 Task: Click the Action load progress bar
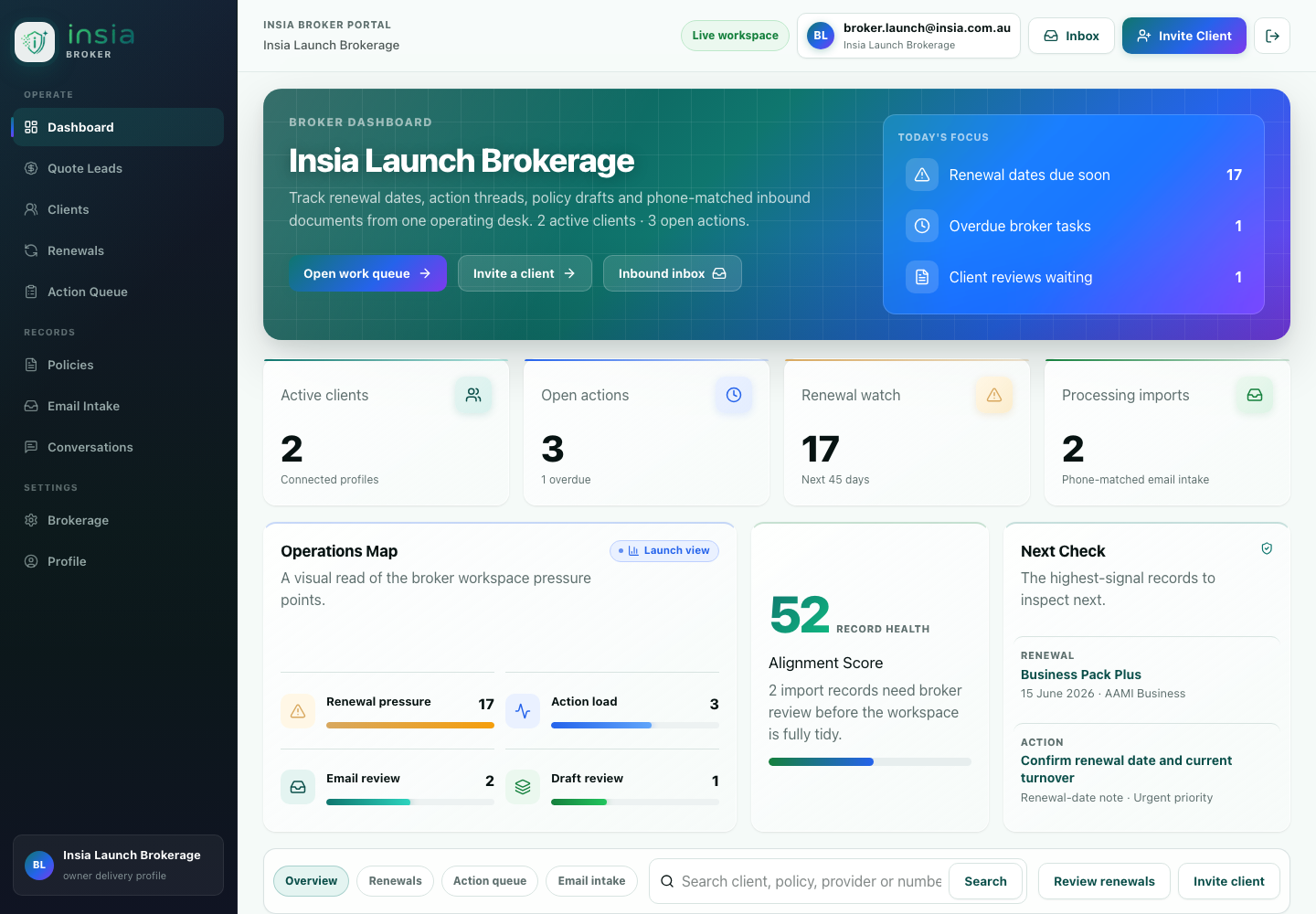coord(635,726)
